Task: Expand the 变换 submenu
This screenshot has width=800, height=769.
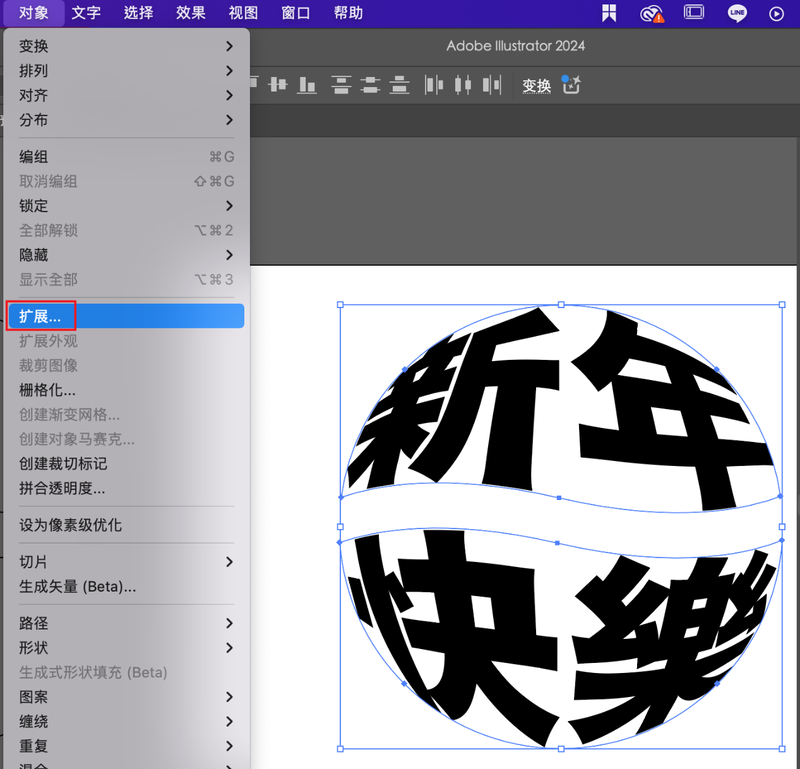Action: pos(125,46)
